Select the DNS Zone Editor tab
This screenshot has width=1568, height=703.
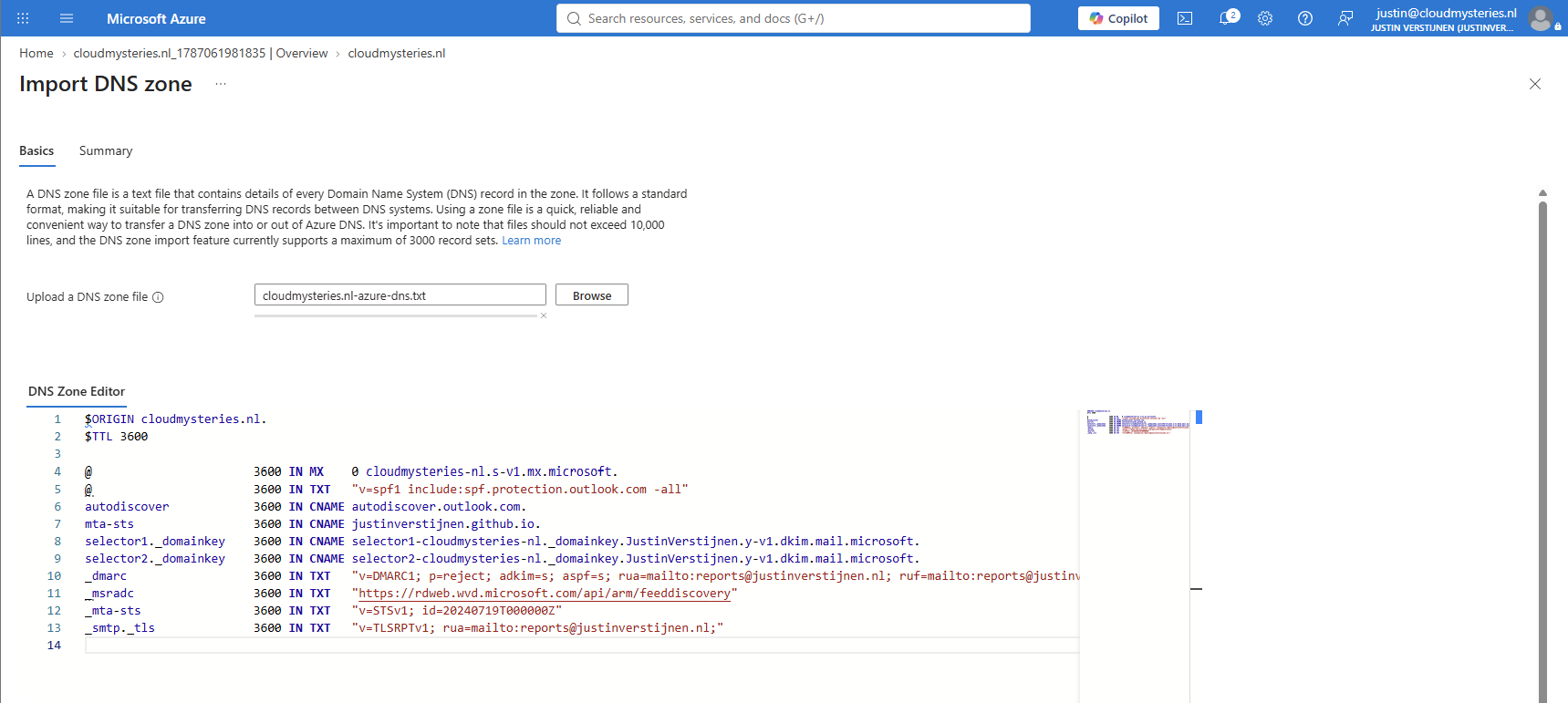click(x=77, y=391)
